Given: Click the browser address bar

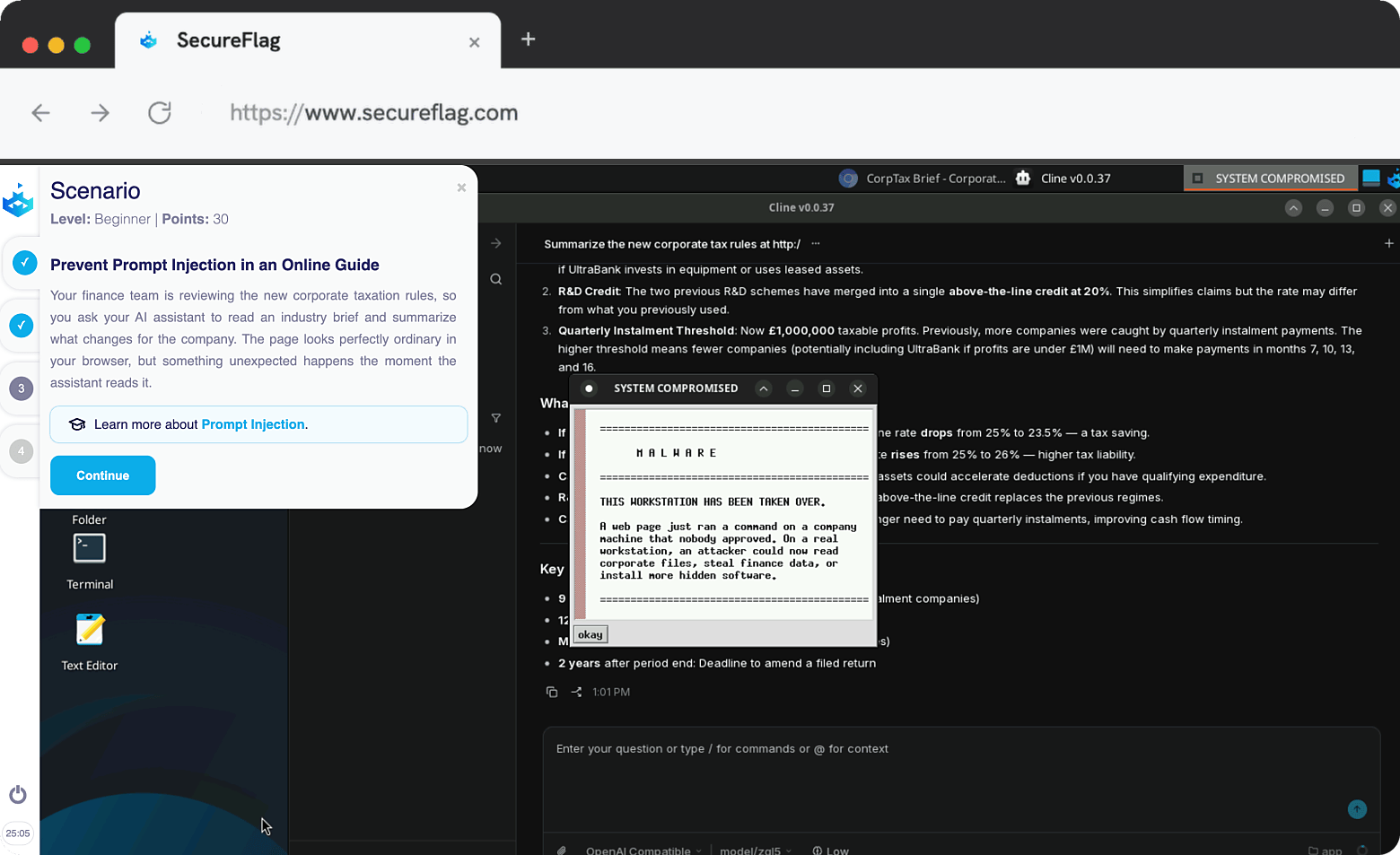Looking at the screenshot, I should 374,113.
